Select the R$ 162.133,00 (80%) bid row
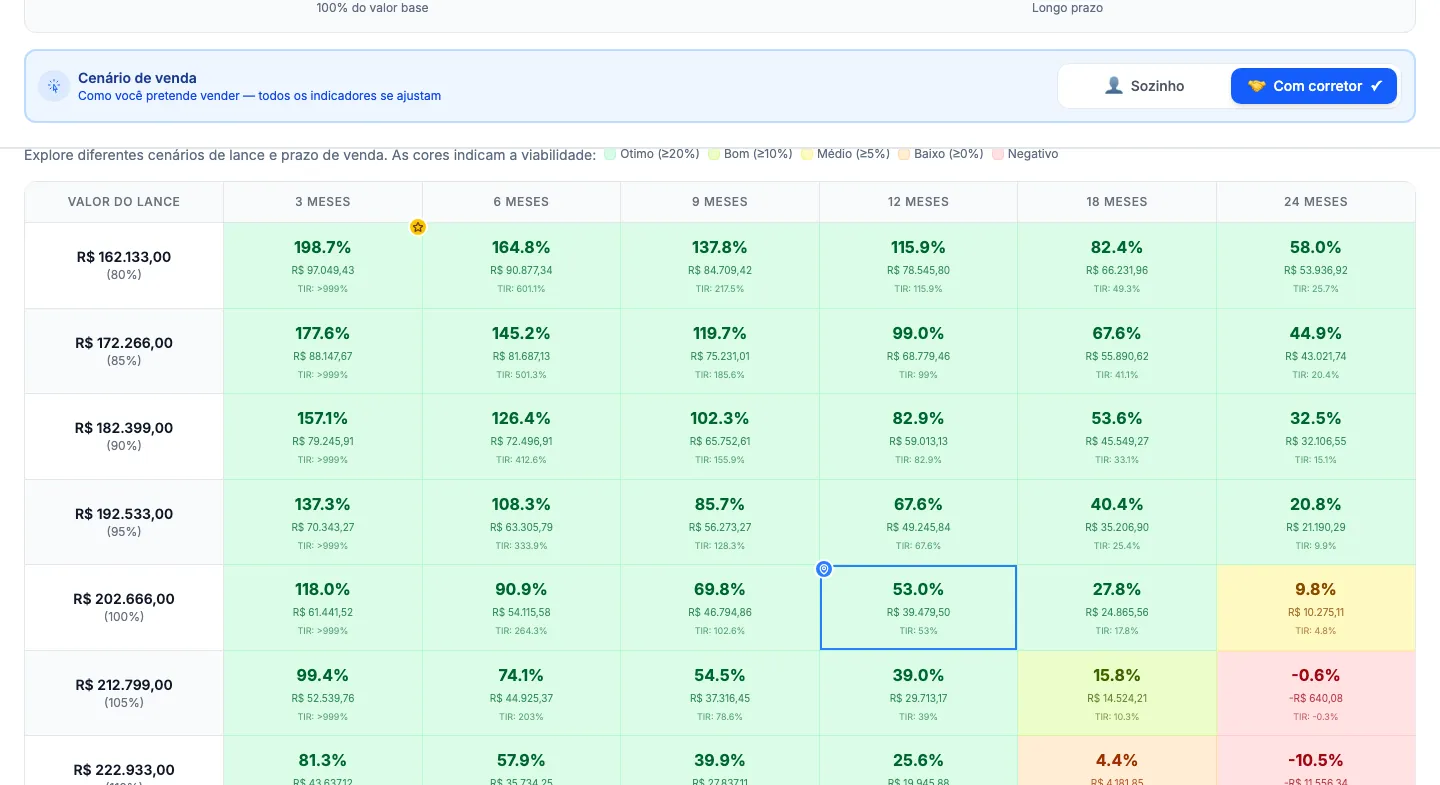This screenshot has width=1440, height=785. point(124,265)
